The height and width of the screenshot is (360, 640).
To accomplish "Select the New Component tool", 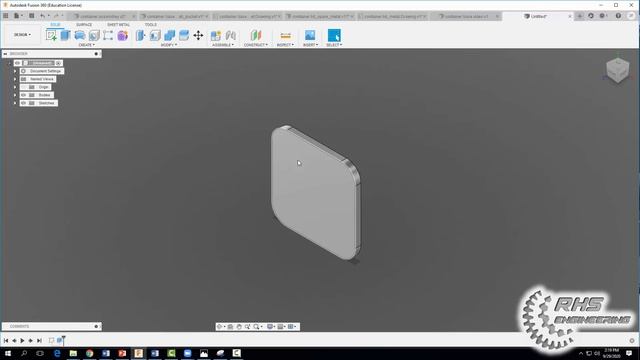I will (x=216, y=36).
